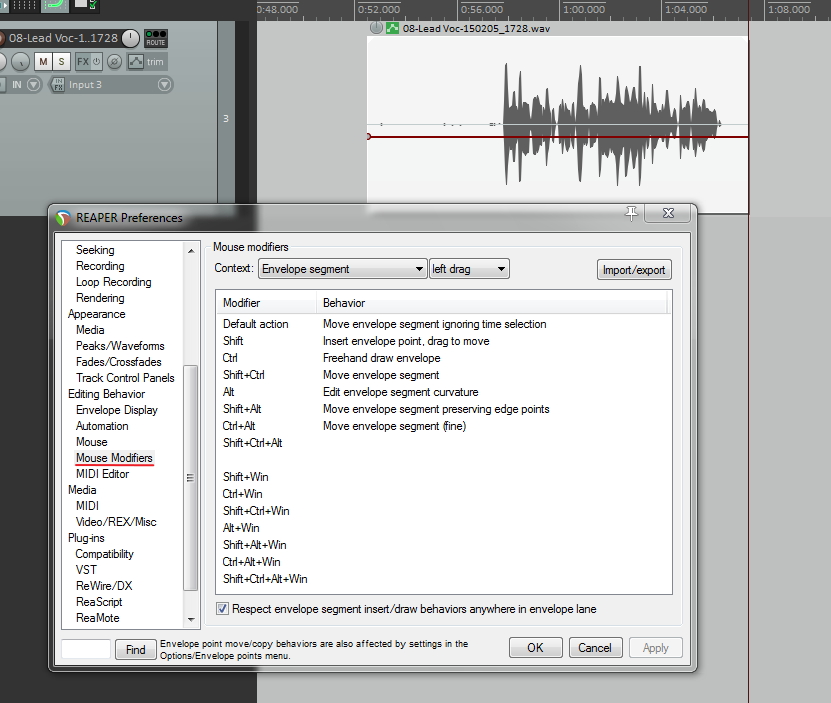Pin the REAPER Preferences window
Image resolution: width=831 pixels, height=703 pixels.
tap(631, 213)
